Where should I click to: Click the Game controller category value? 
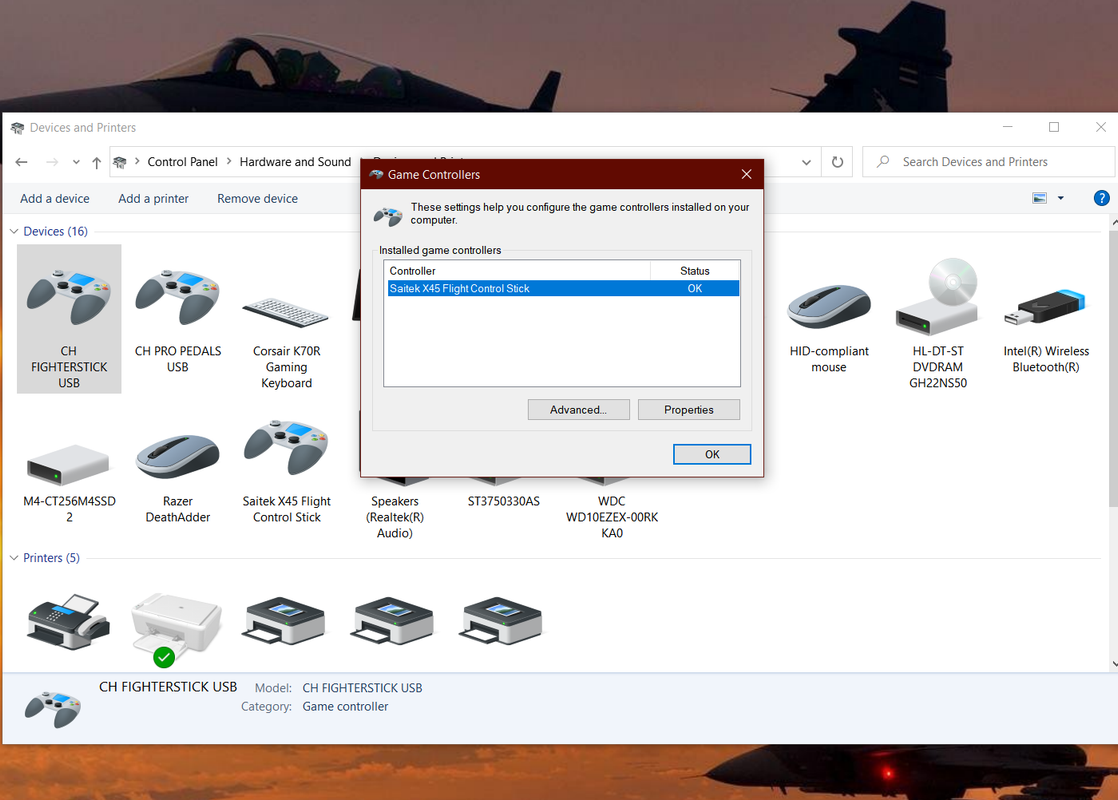[x=345, y=707]
